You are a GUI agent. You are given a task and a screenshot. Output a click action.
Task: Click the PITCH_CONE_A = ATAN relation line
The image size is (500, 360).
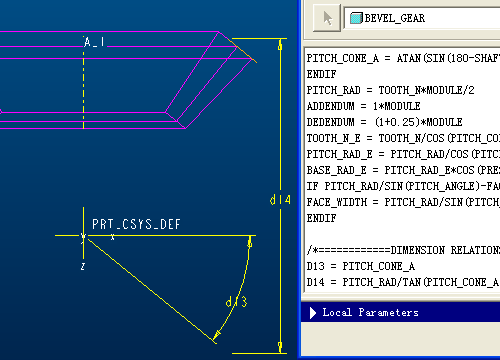[403, 58]
